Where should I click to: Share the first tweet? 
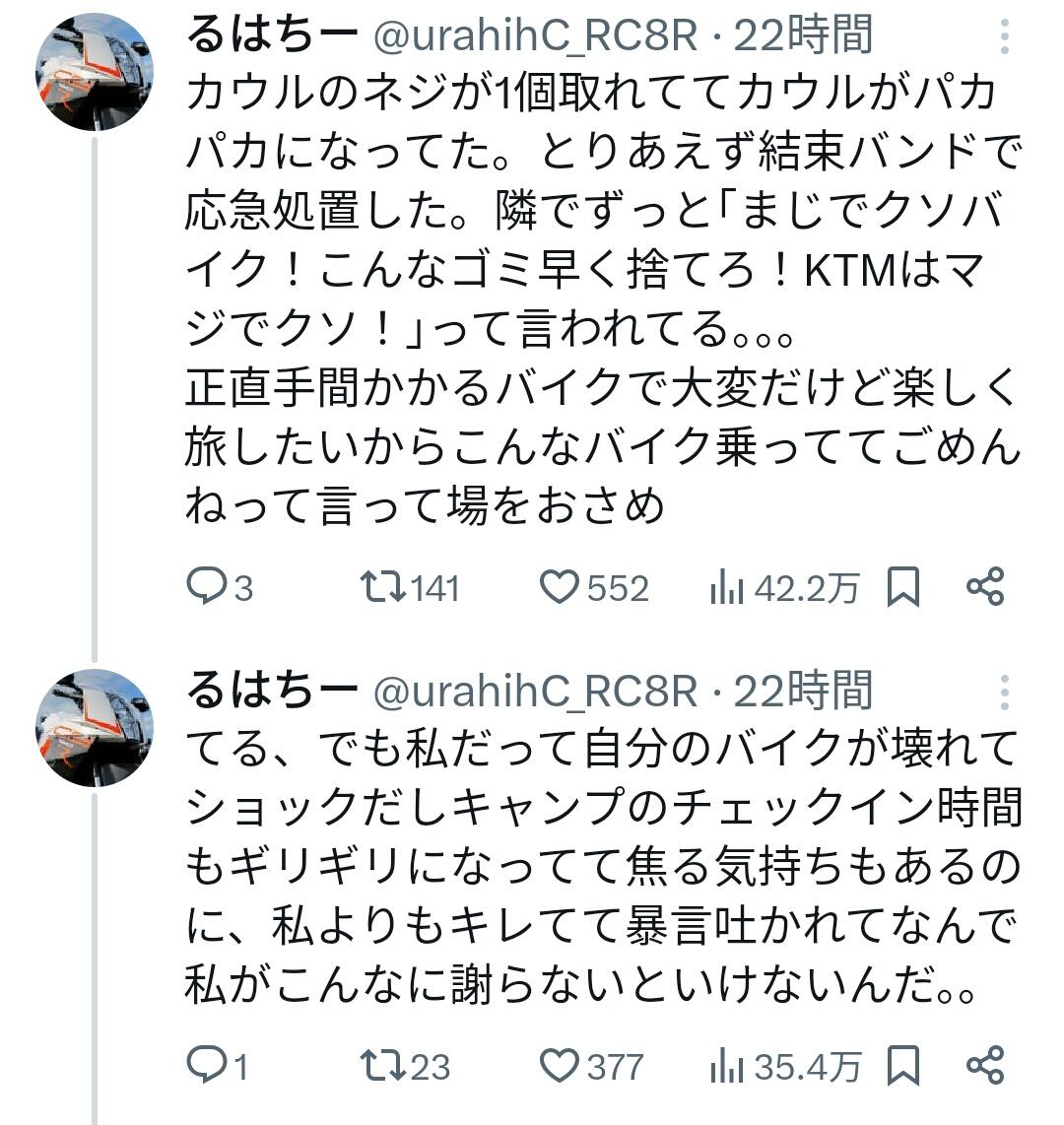(x=985, y=587)
